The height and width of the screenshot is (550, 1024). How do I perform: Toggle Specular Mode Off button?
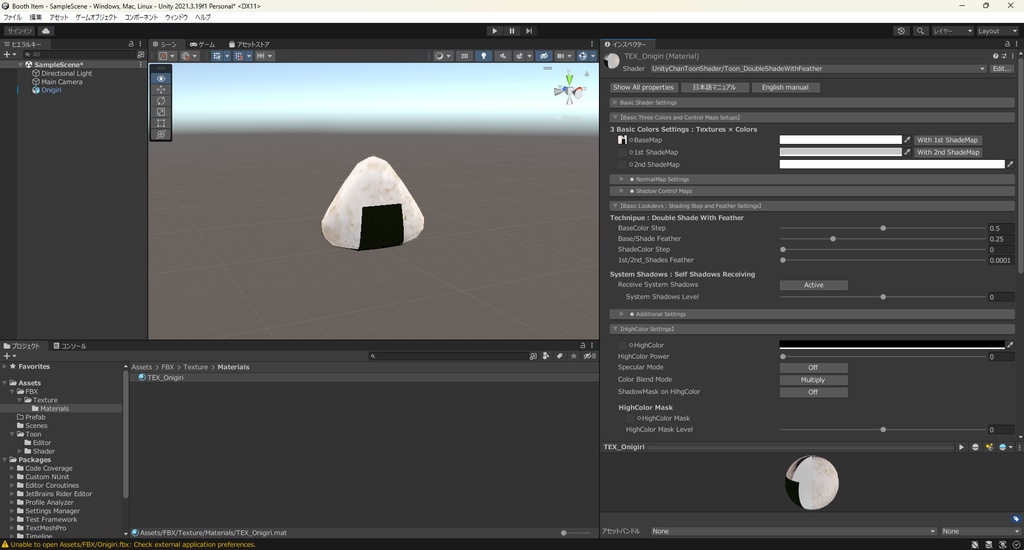tap(814, 368)
